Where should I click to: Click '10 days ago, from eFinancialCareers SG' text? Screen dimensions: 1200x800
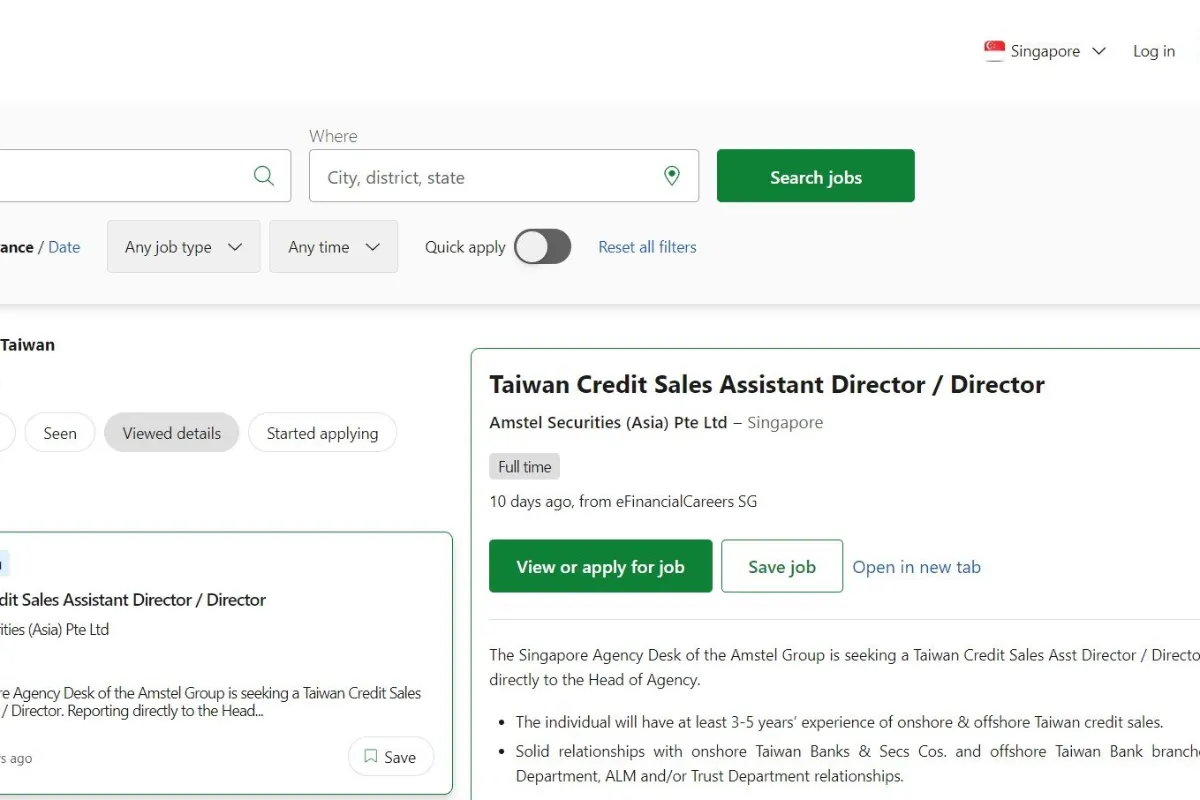(623, 502)
